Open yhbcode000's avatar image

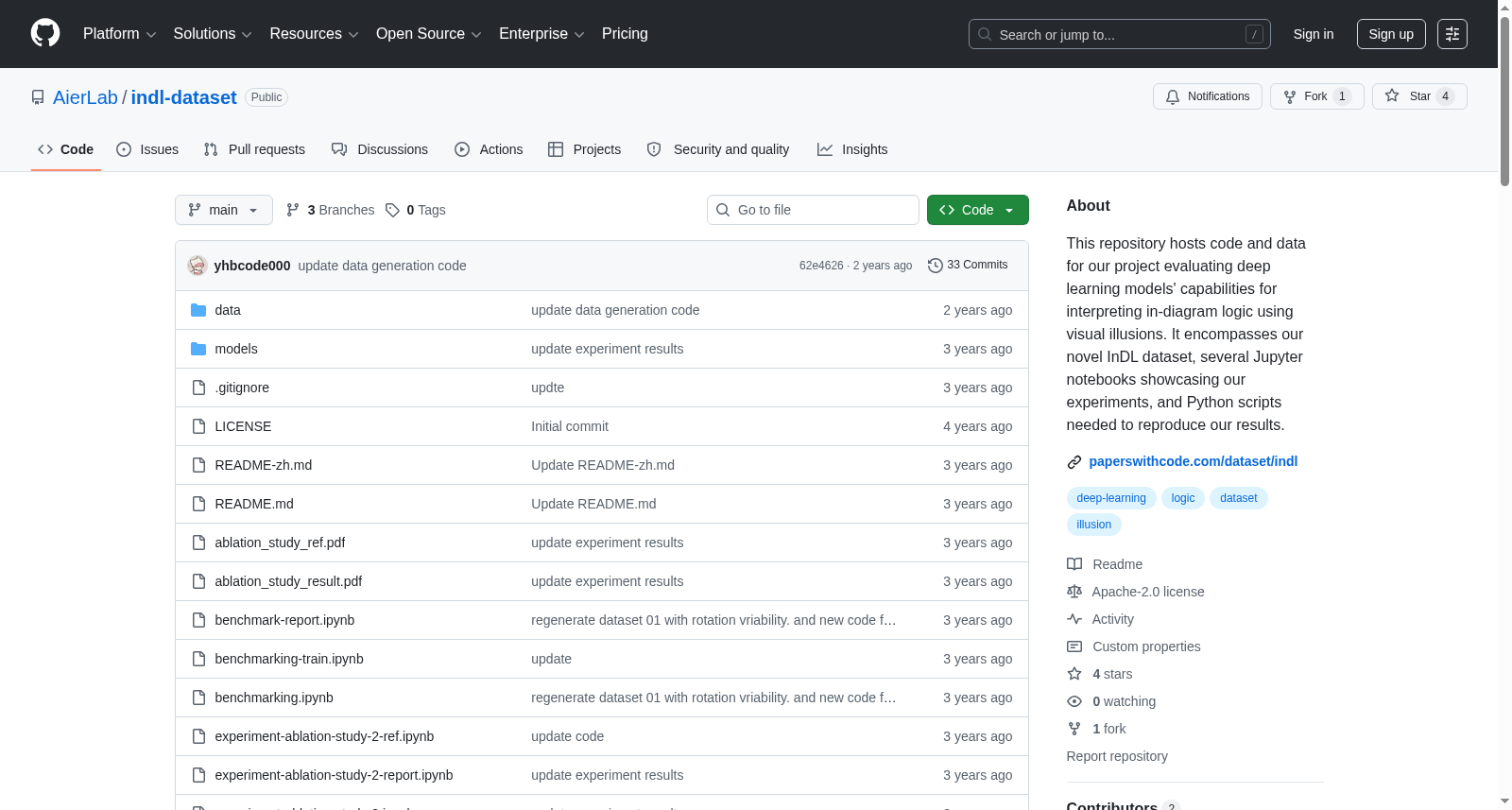tap(198, 266)
